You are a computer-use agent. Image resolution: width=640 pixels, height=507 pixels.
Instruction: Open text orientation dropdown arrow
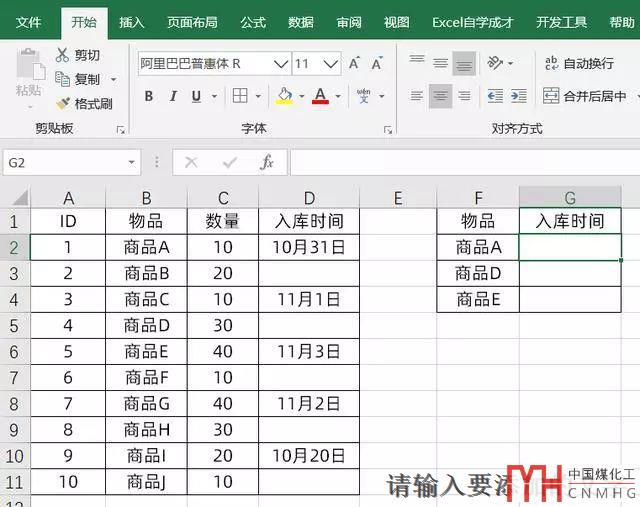[510, 64]
